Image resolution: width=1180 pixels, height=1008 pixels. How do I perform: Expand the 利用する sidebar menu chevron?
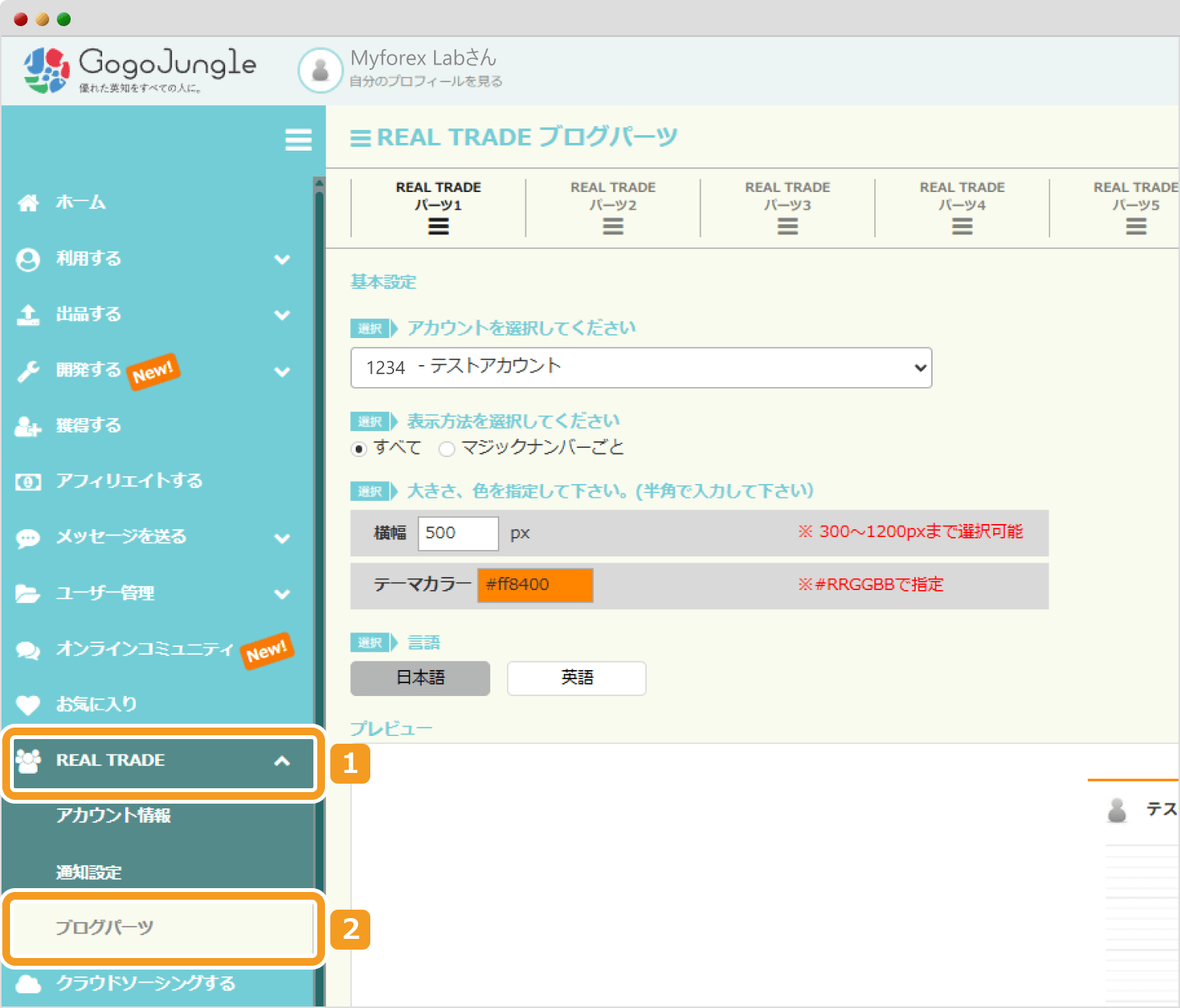click(x=283, y=260)
